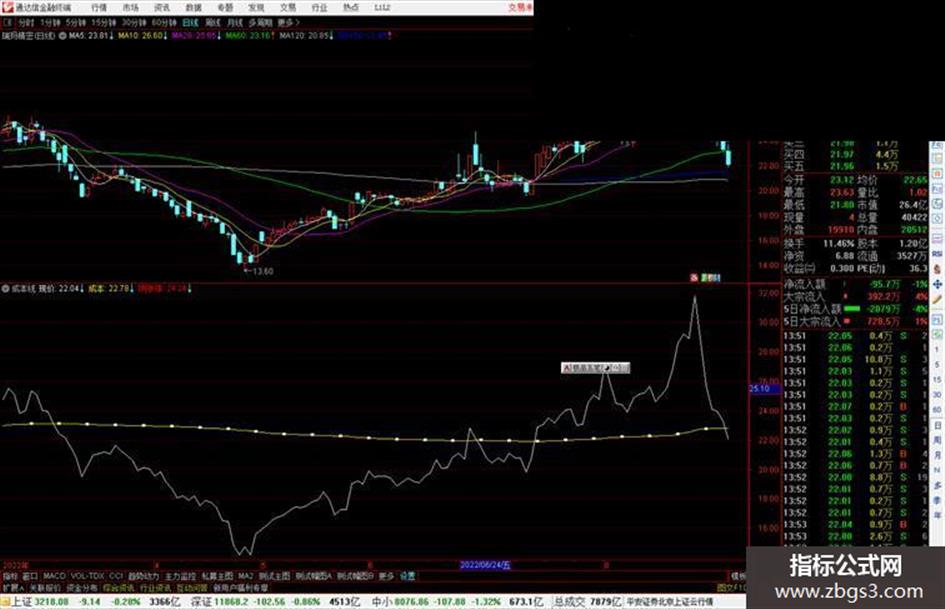The width and height of the screenshot is (945, 609).
Task: Click the 中小 index status entry
Action: (x=457, y=602)
